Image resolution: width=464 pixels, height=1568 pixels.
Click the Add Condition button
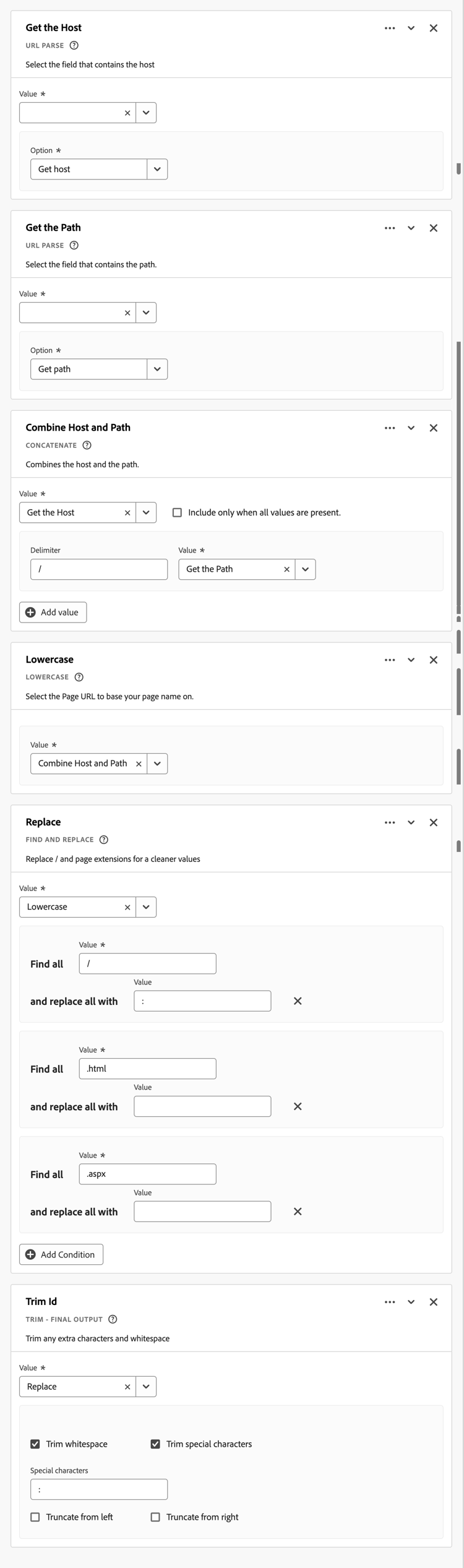click(x=61, y=1254)
